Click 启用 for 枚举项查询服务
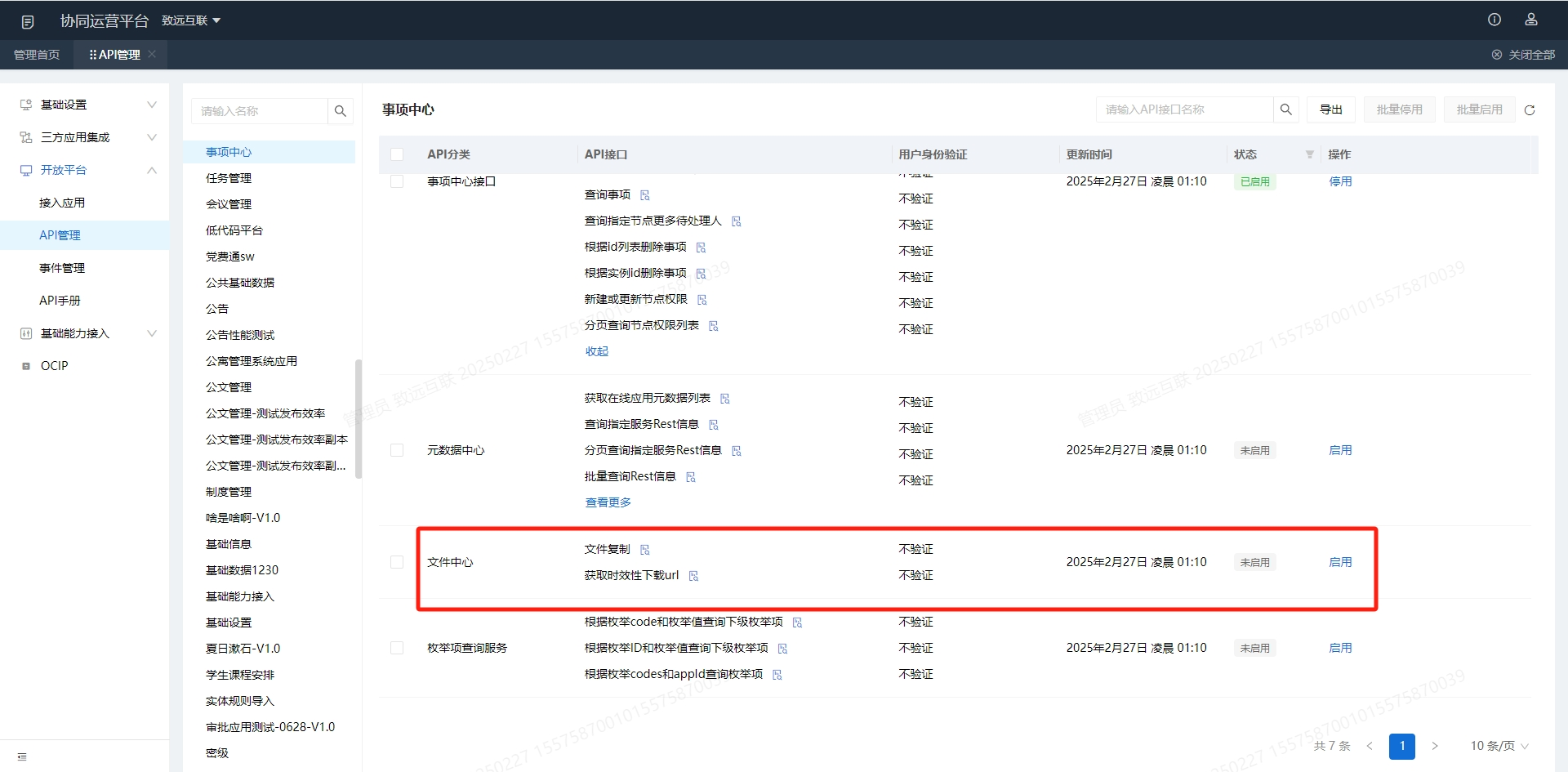The image size is (1568, 772). (1340, 648)
